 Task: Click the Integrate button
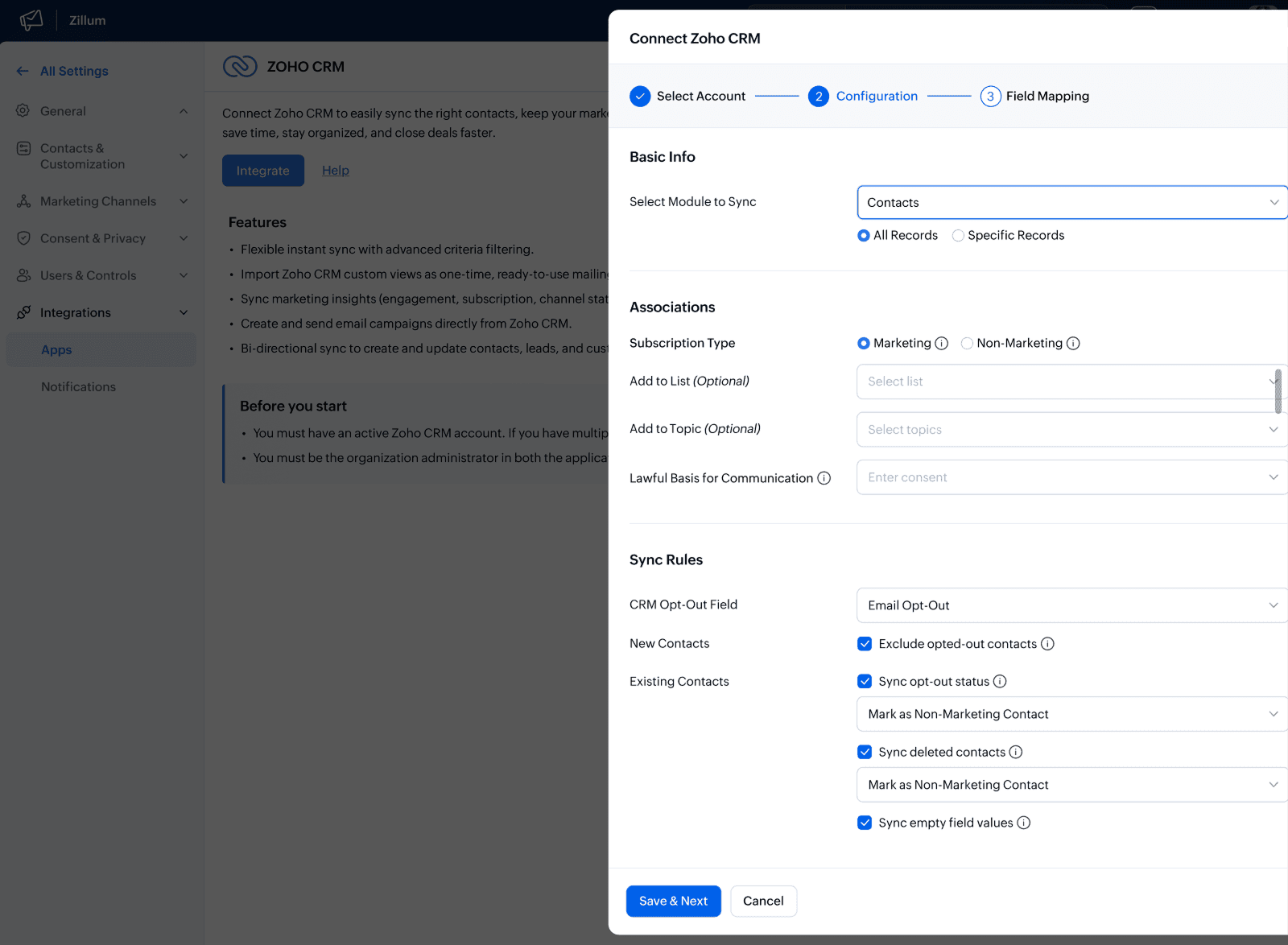click(263, 171)
